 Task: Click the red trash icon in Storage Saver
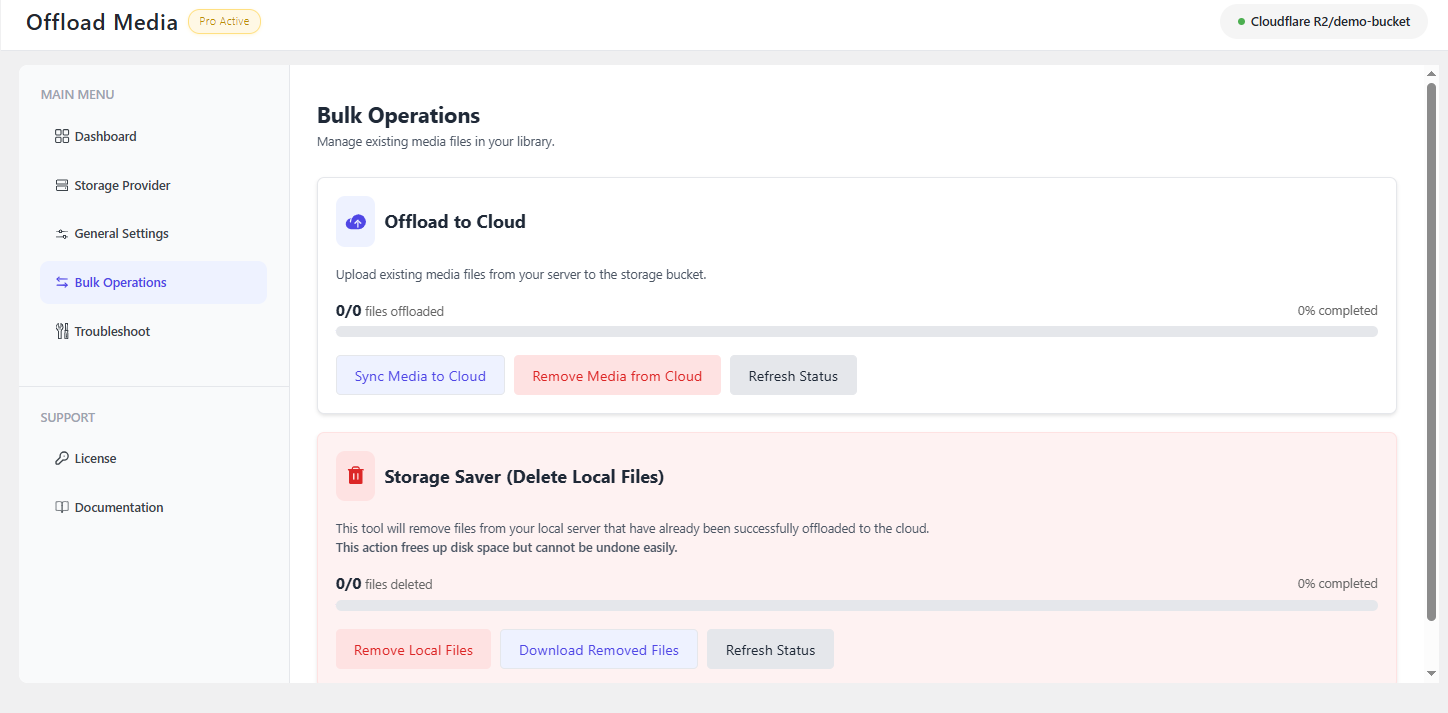tap(355, 476)
